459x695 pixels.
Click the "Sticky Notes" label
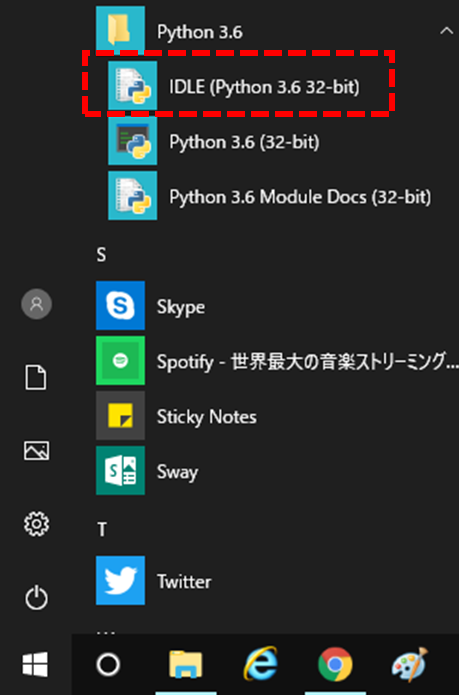206,417
